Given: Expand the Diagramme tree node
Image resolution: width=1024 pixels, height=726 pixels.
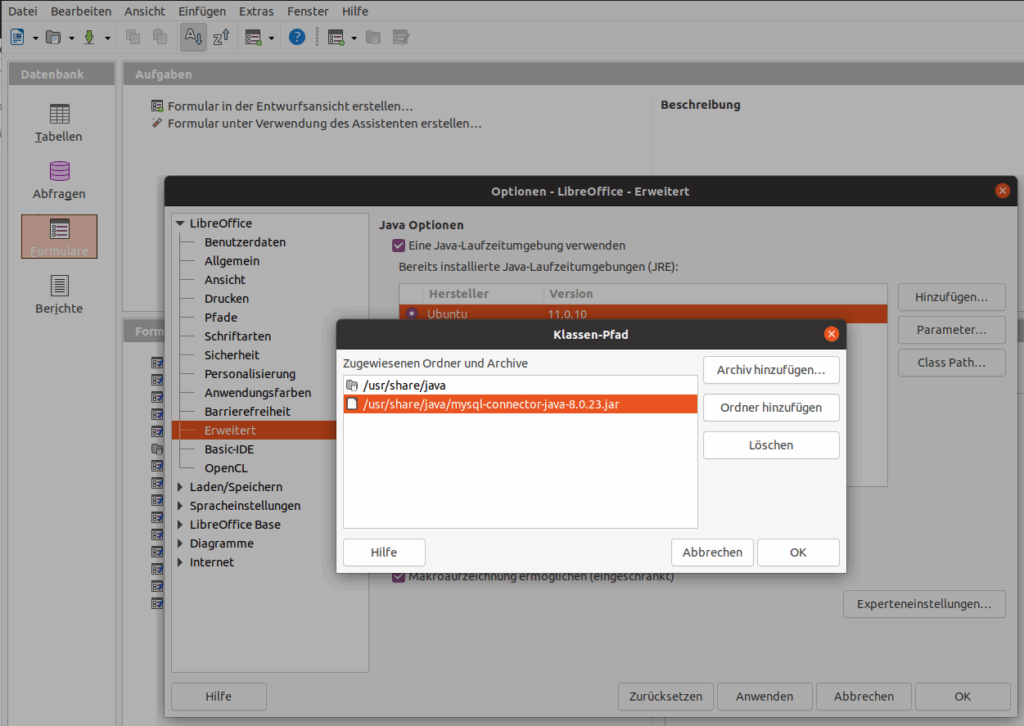Looking at the screenshot, I should [x=180, y=543].
